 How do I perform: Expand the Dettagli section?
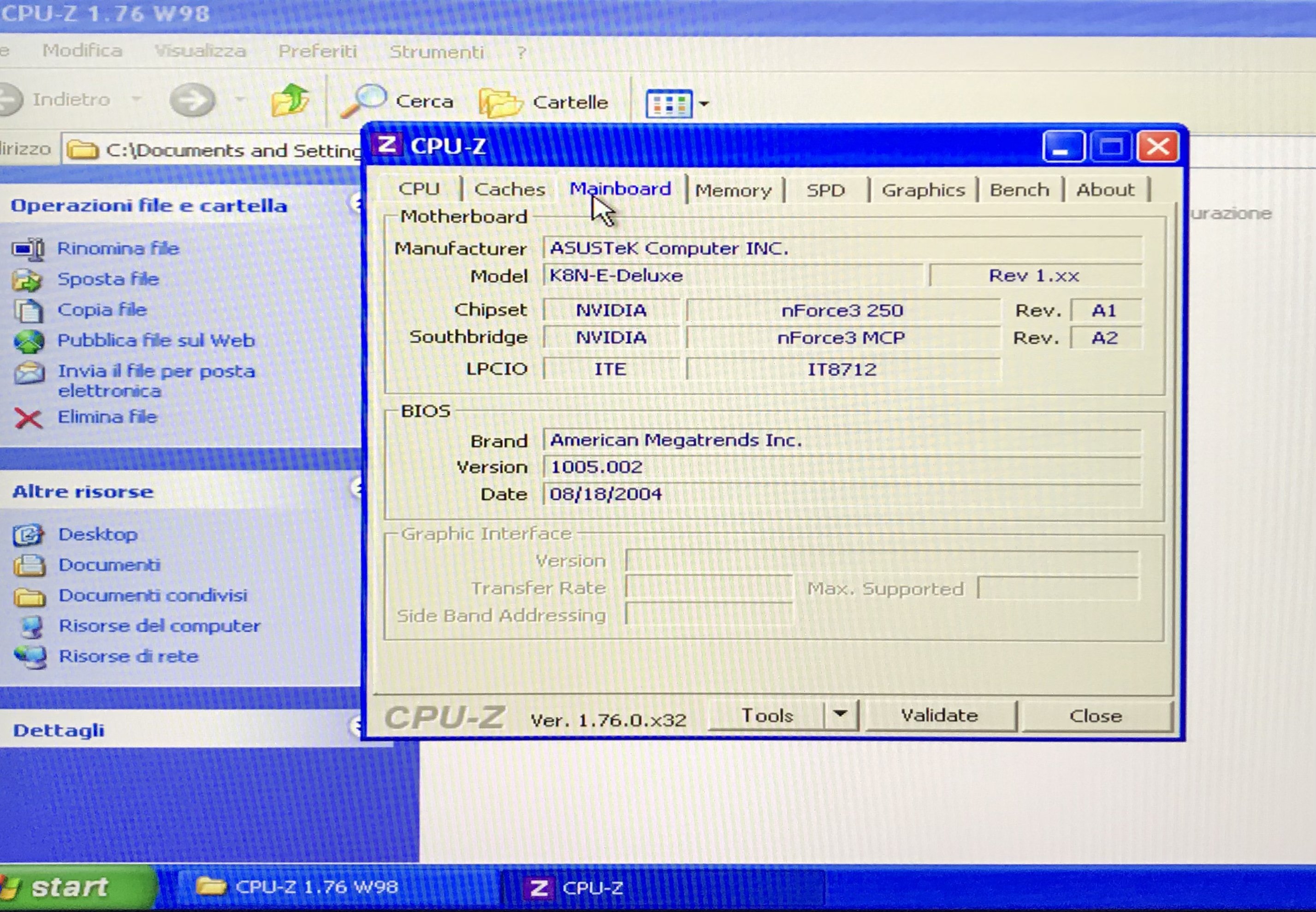coord(356,726)
